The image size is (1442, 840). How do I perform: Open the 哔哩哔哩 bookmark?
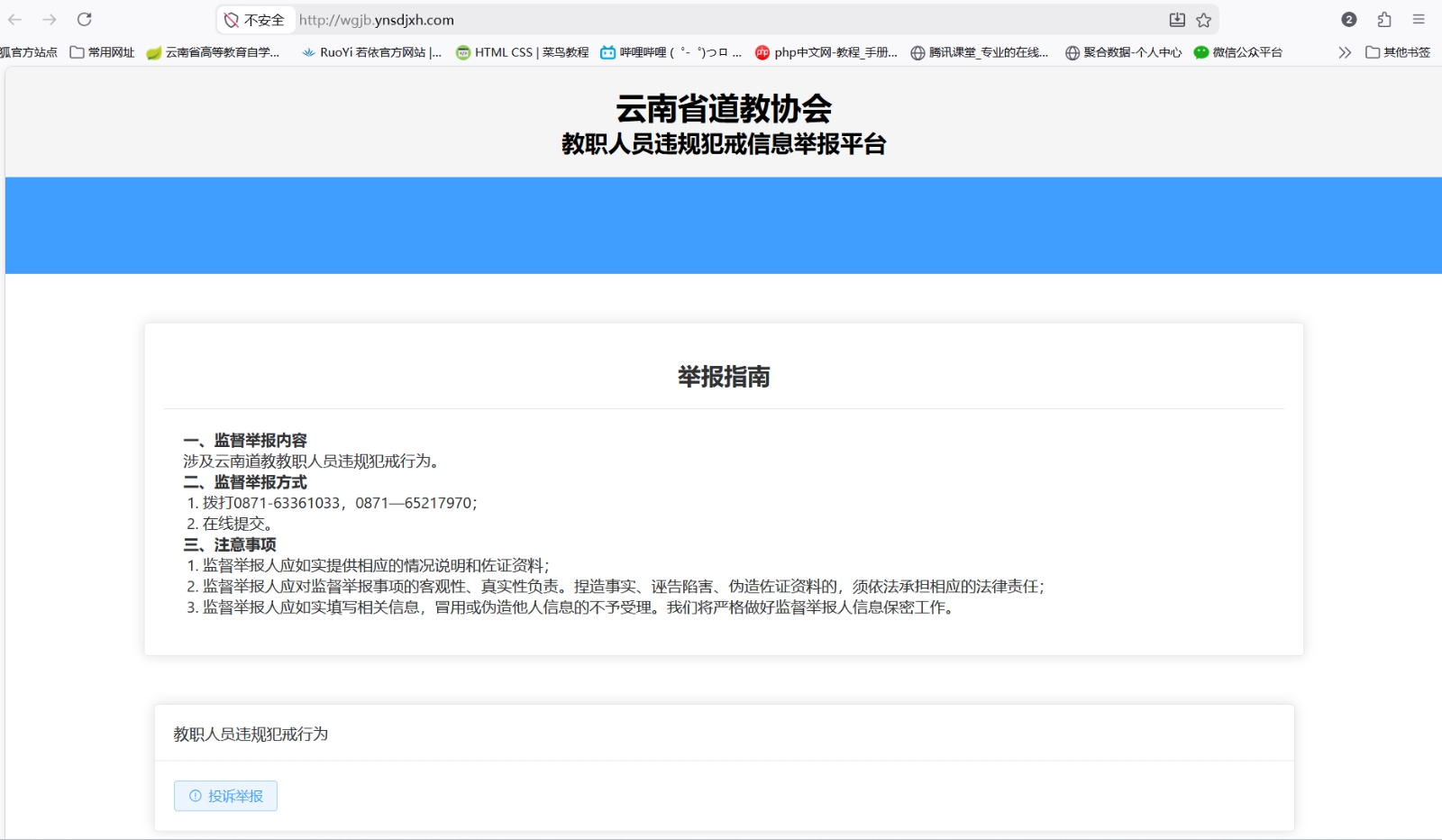[x=671, y=52]
